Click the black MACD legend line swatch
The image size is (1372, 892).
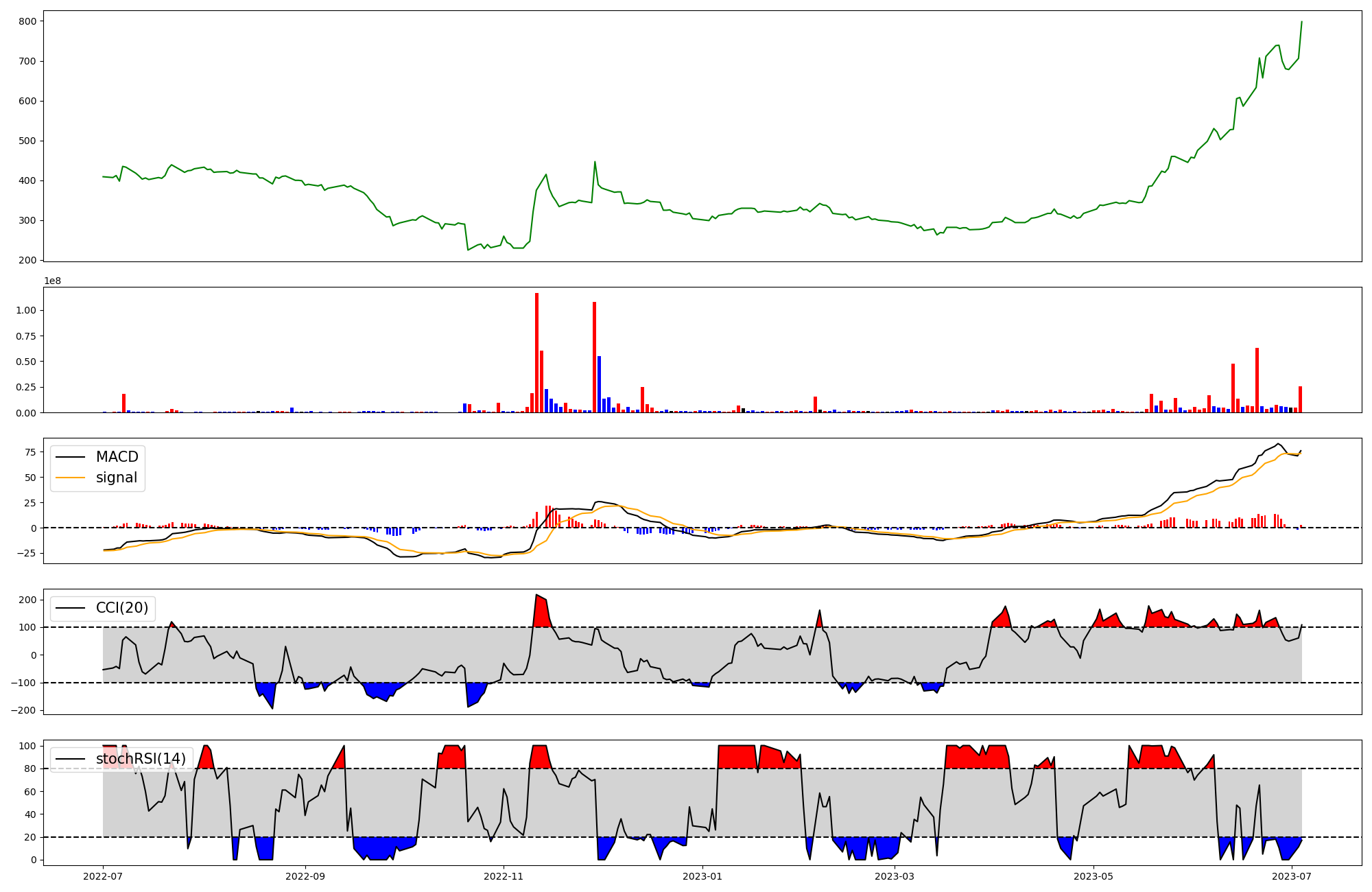click(70, 457)
